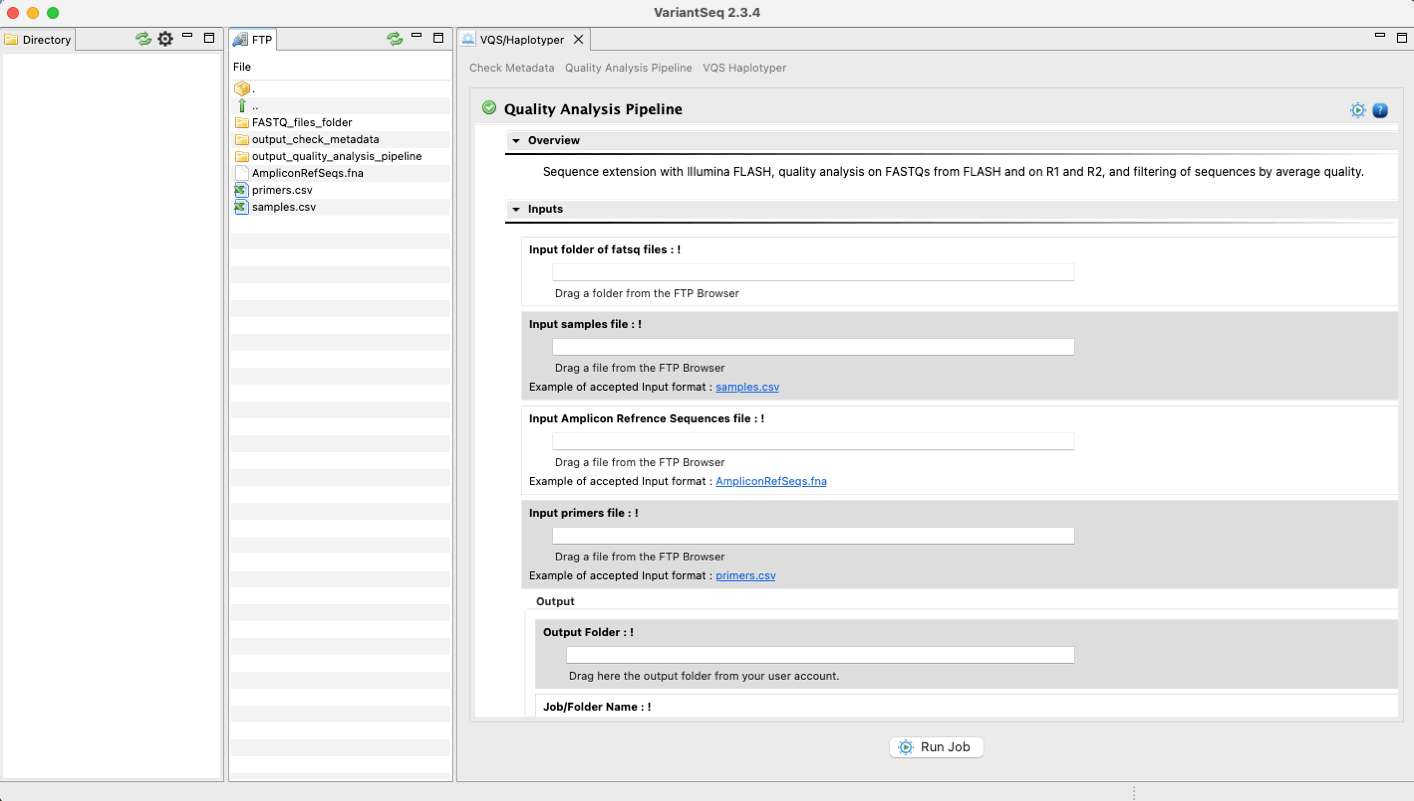Click the pipeline settings gear icon
This screenshot has height=801, width=1414.
1358,110
